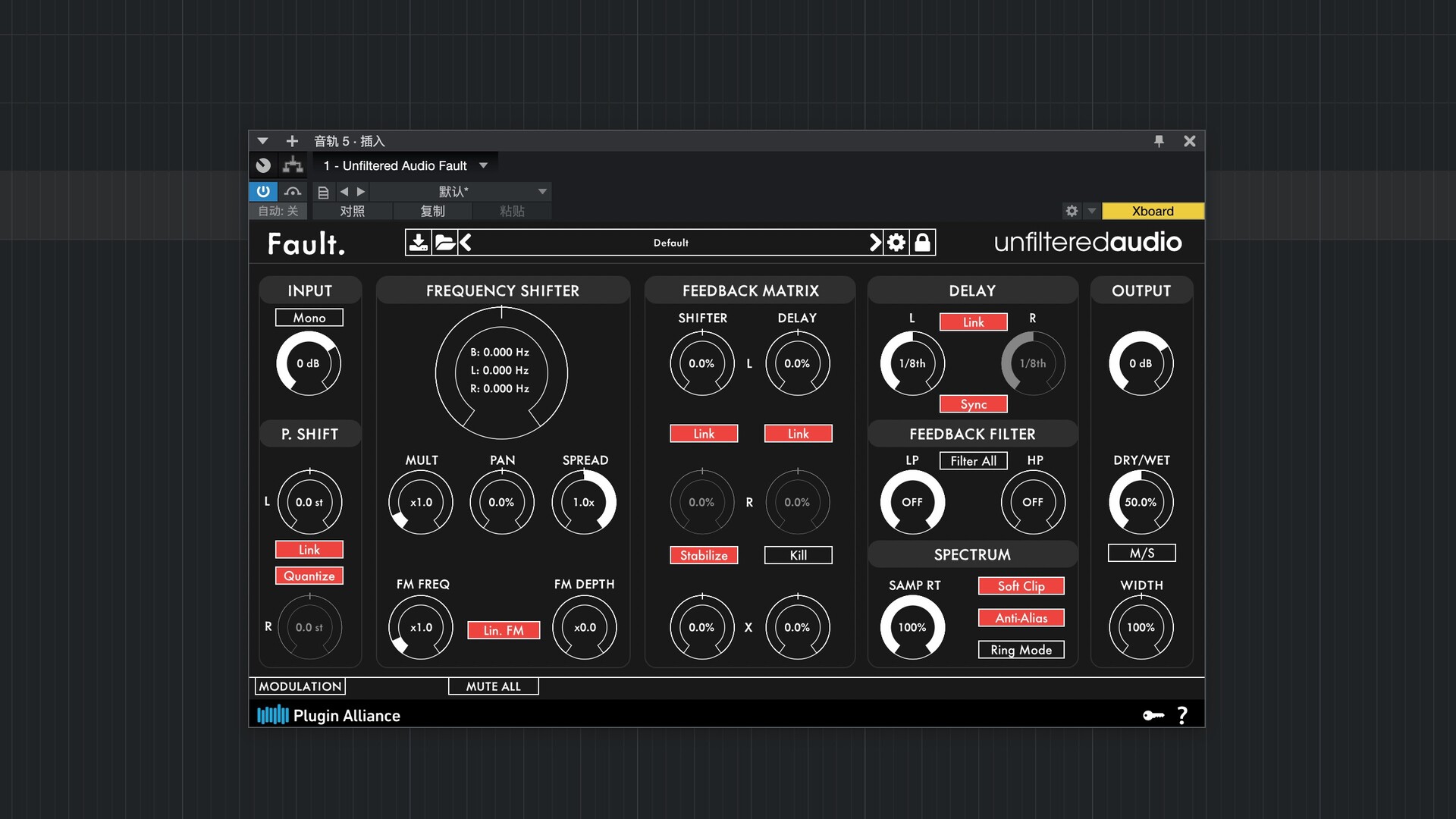
Task: Click the left delay 1/8th knob
Action: [912, 363]
